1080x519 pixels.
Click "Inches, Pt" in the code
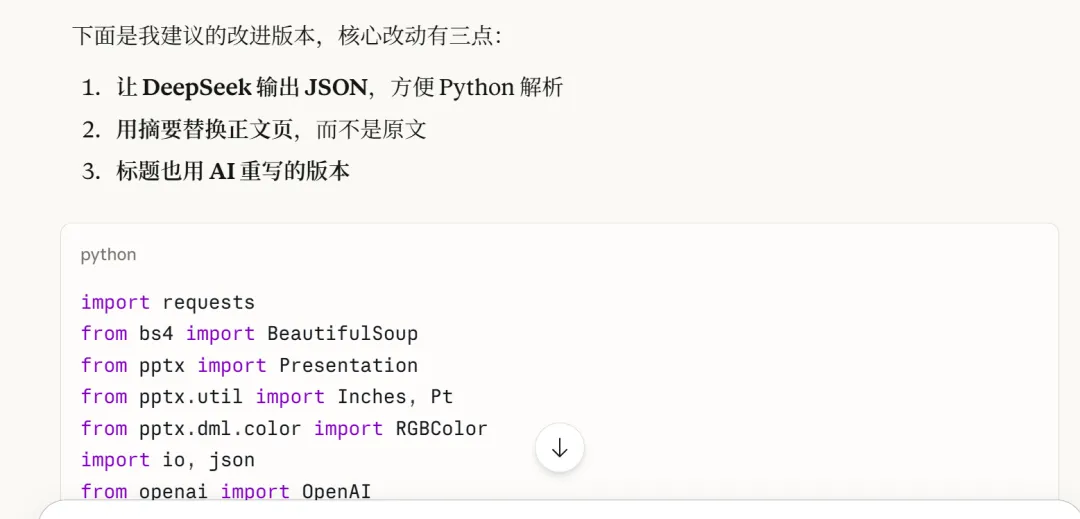(395, 396)
